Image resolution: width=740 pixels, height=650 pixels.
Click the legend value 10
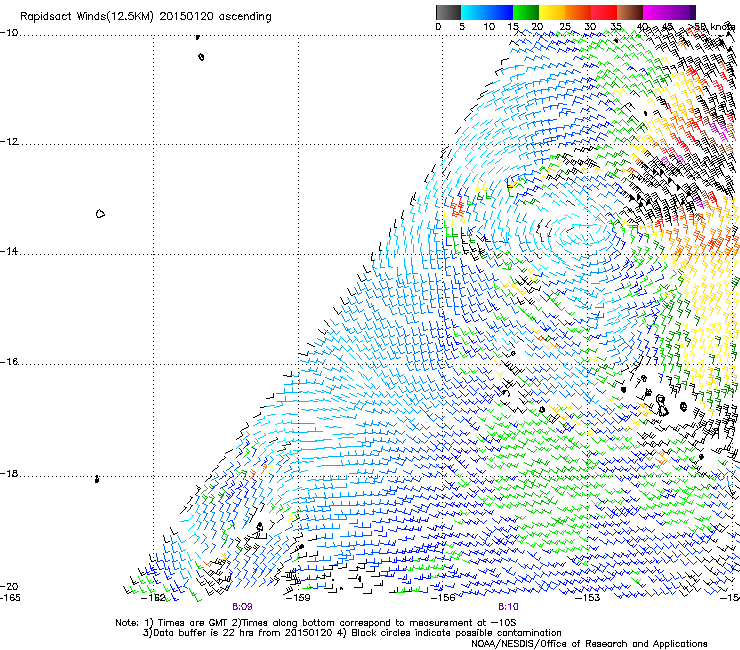[x=489, y=26]
